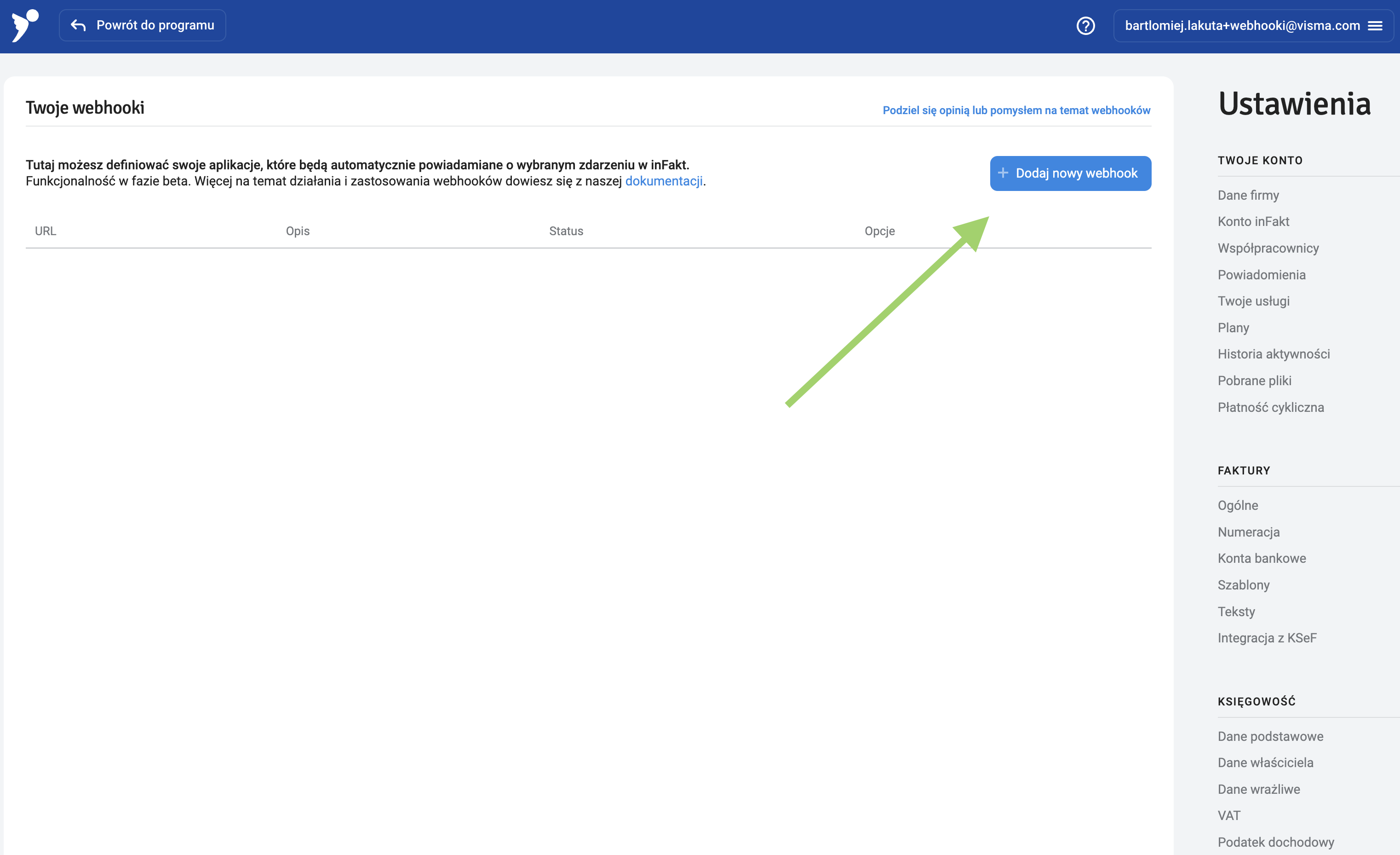Go to Dane wrażliwe
The height and width of the screenshot is (855, 1400).
(x=1258, y=789)
